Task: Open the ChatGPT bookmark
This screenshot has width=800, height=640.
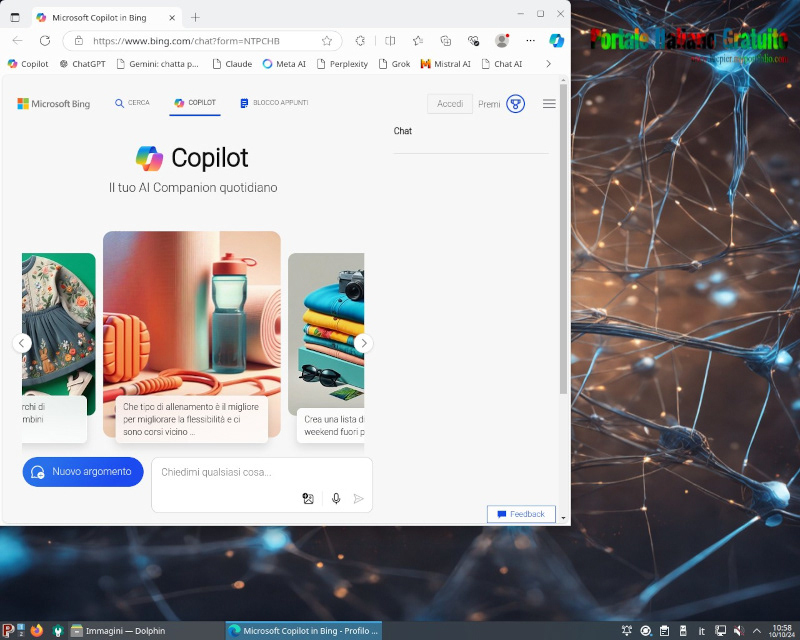Action: pos(83,64)
